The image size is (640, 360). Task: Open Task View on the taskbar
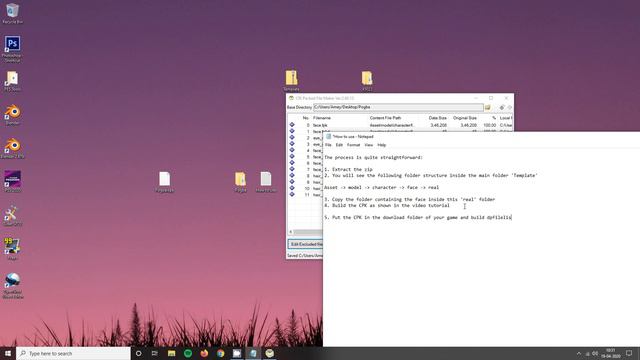point(155,353)
